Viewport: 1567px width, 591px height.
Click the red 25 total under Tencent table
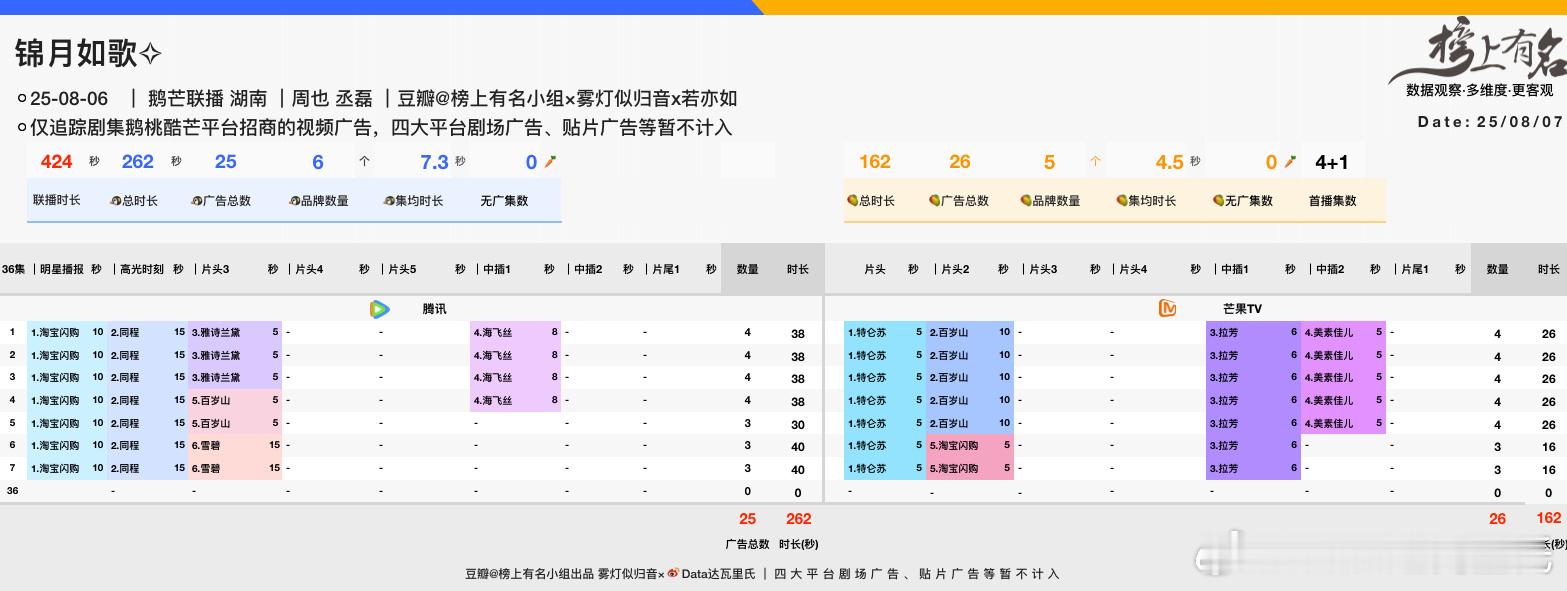pyautogui.click(x=747, y=519)
